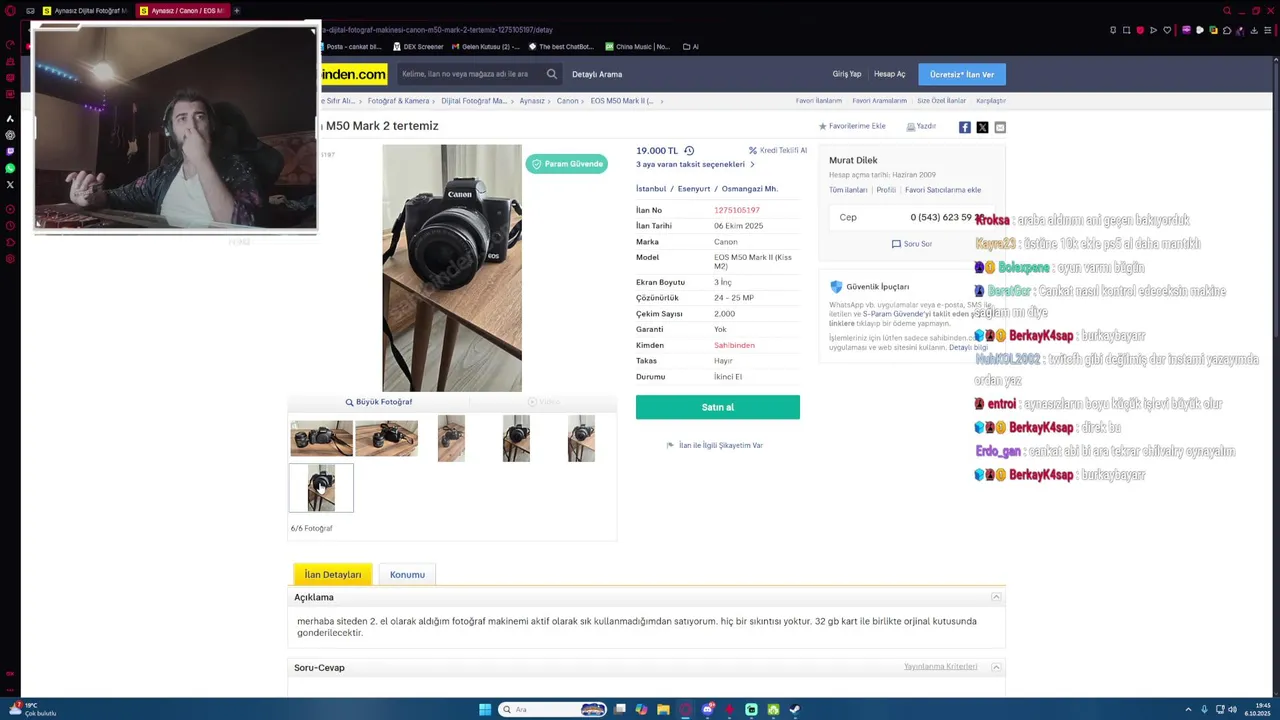Image resolution: width=1280 pixels, height=720 pixels.
Task: Open Tüm ilanları seller link
Action: click(x=848, y=190)
